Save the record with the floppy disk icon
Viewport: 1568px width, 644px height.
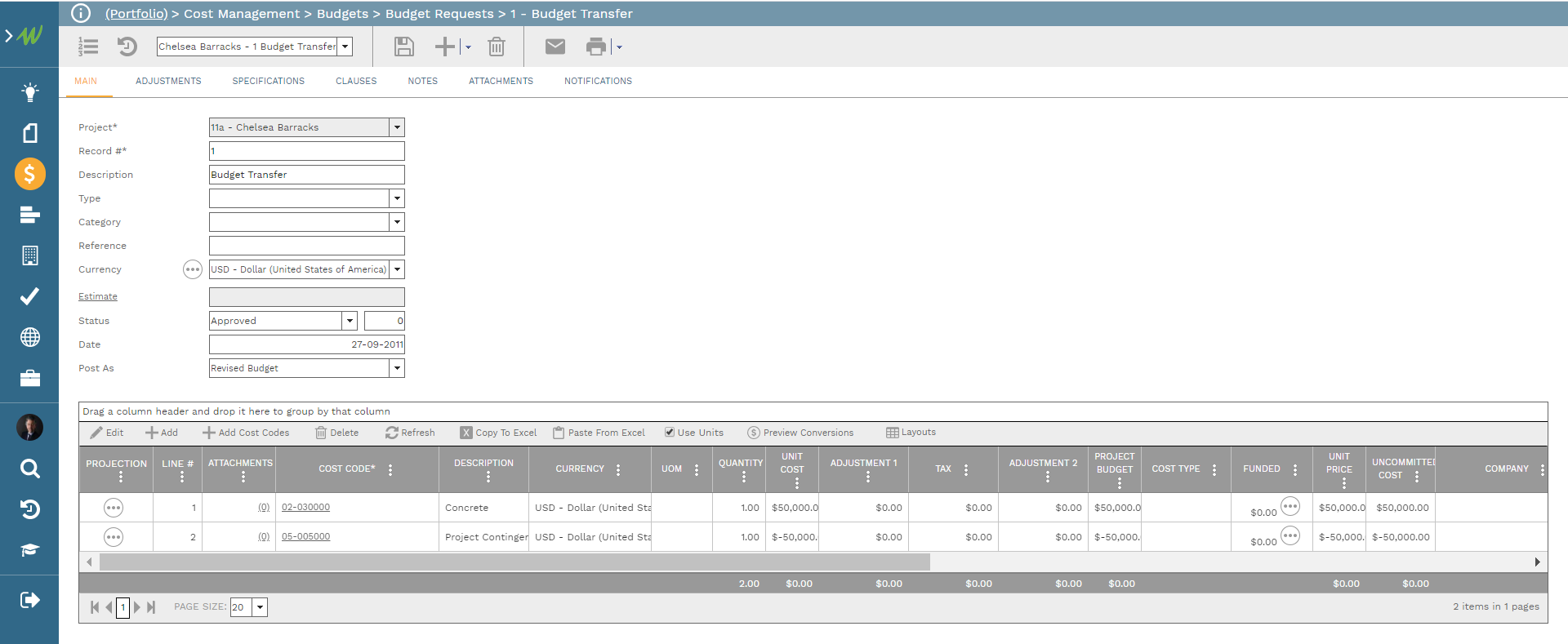coord(403,47)
